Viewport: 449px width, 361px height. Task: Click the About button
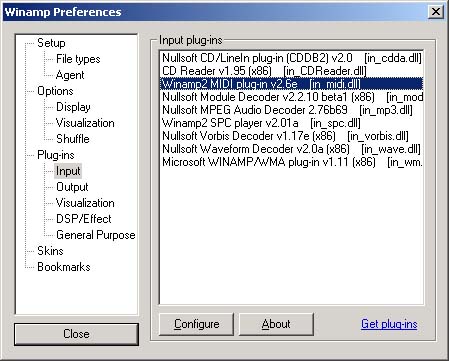click(x=276, y=324)
